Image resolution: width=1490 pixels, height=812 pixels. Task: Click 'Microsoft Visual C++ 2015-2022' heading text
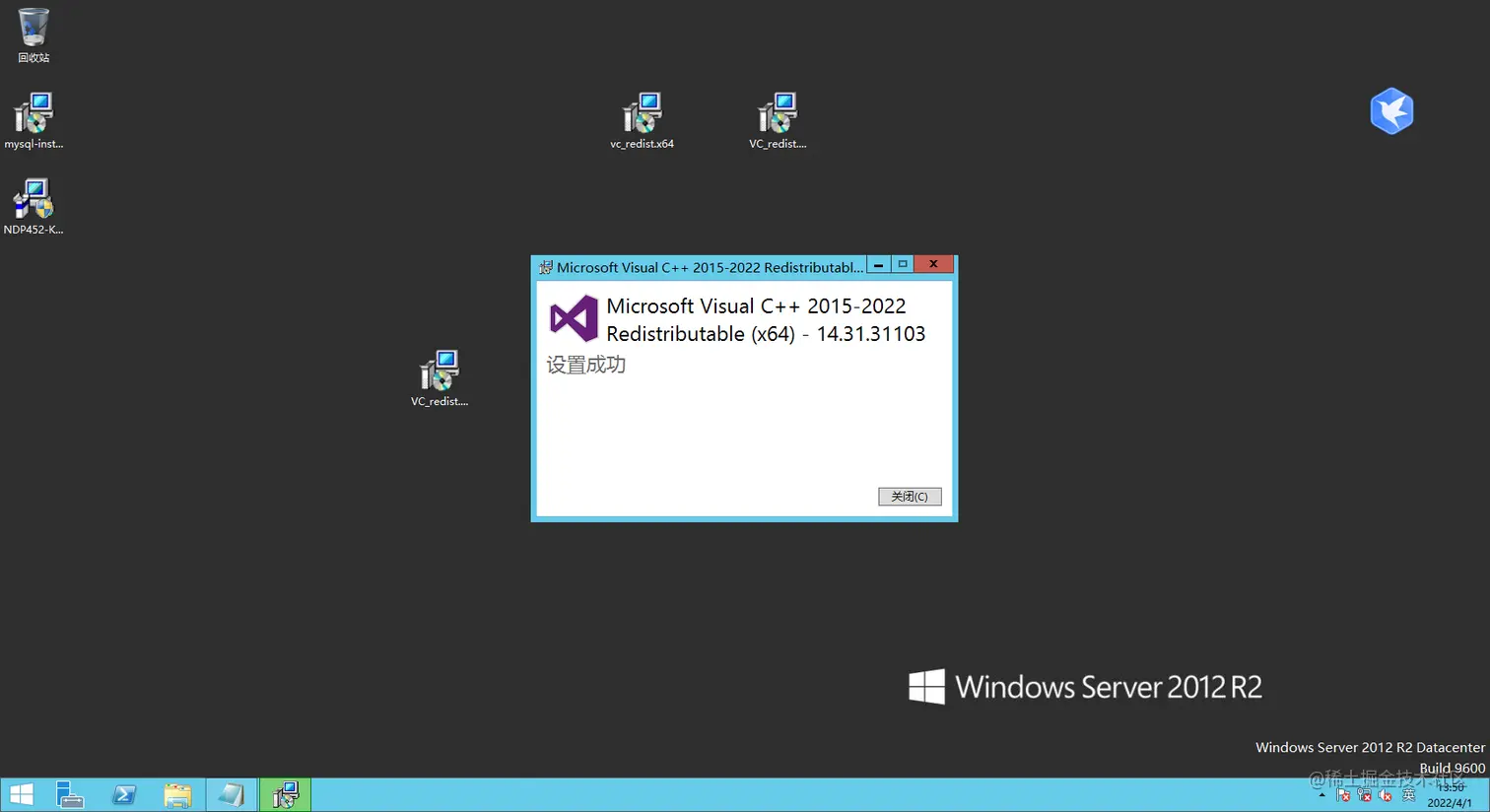coord(756,306)
